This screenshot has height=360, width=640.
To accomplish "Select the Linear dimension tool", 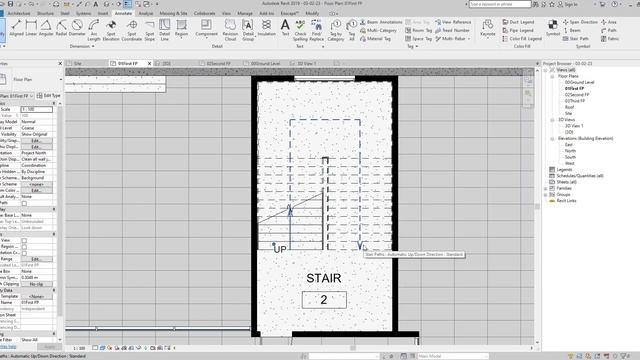I will [x=31, y=29].
